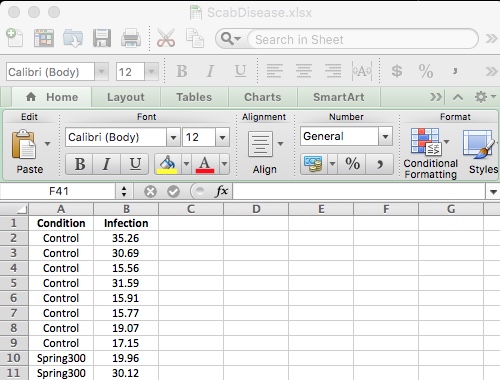500x380 pixels.
Task: Open Conditional Formatting
Action: coord(430,154)
